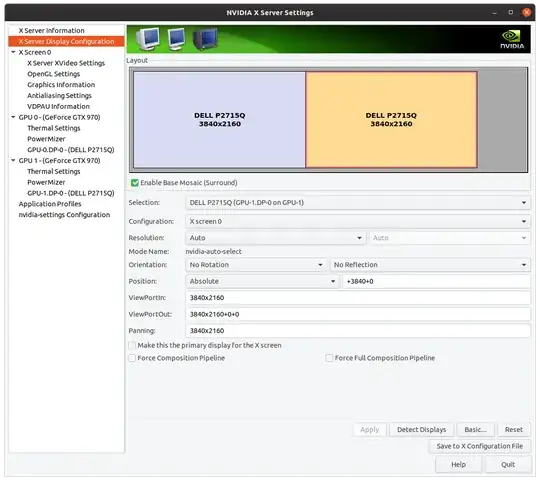Open the No Reflection dropdown

click(x=430, y=264)
